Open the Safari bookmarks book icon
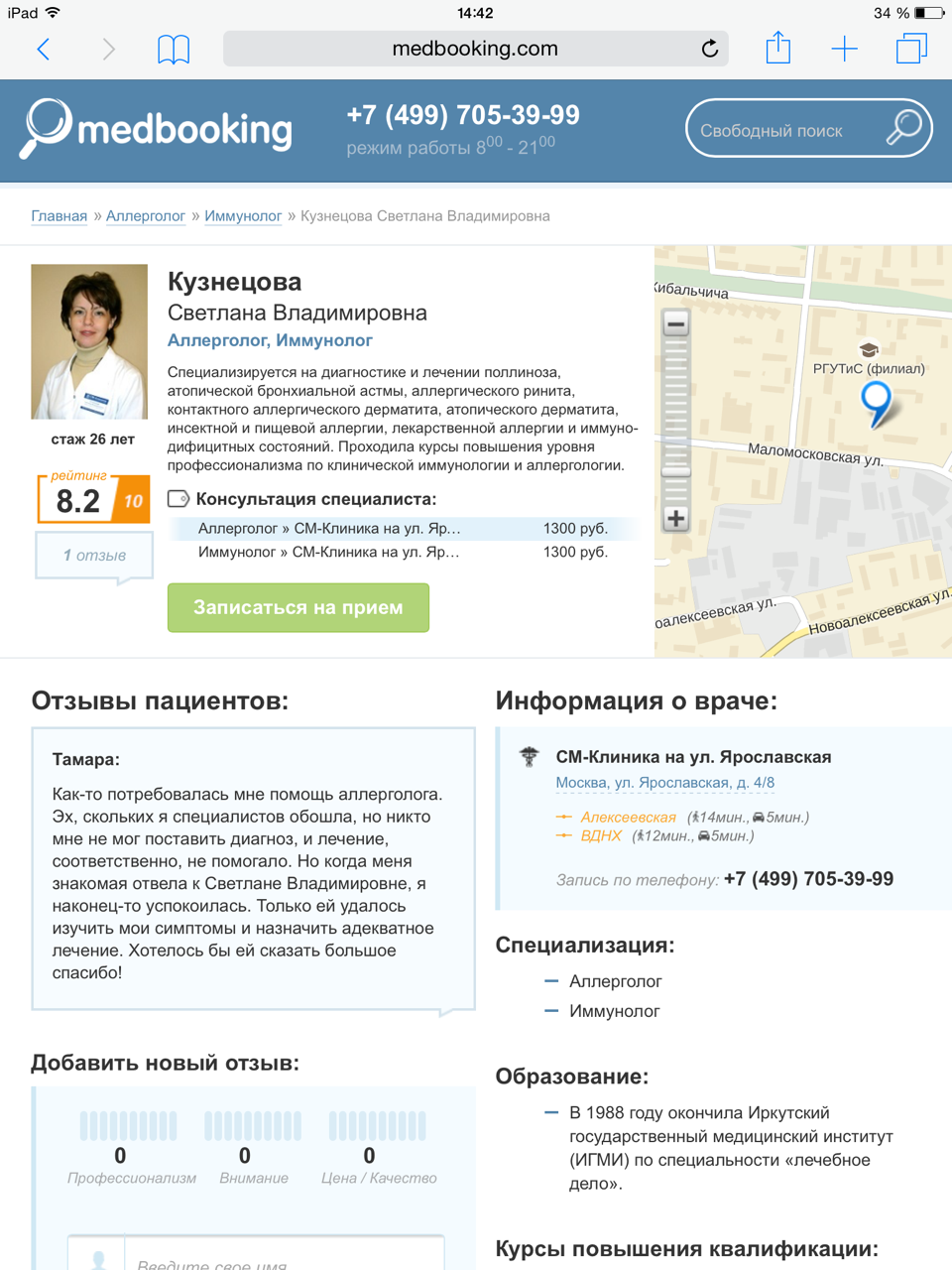The height and width of the screenshot is (1270, 952). coord(174,49)
